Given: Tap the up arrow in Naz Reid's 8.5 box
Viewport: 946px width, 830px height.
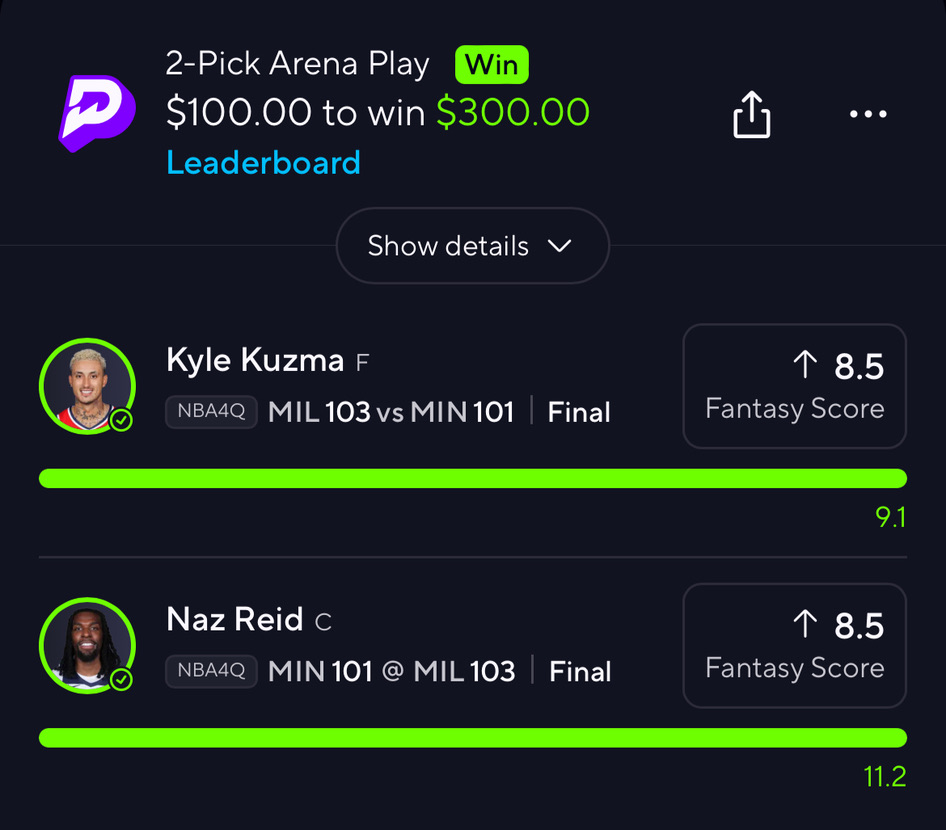Looking at the screenshot, I should [x=805, y=626].
